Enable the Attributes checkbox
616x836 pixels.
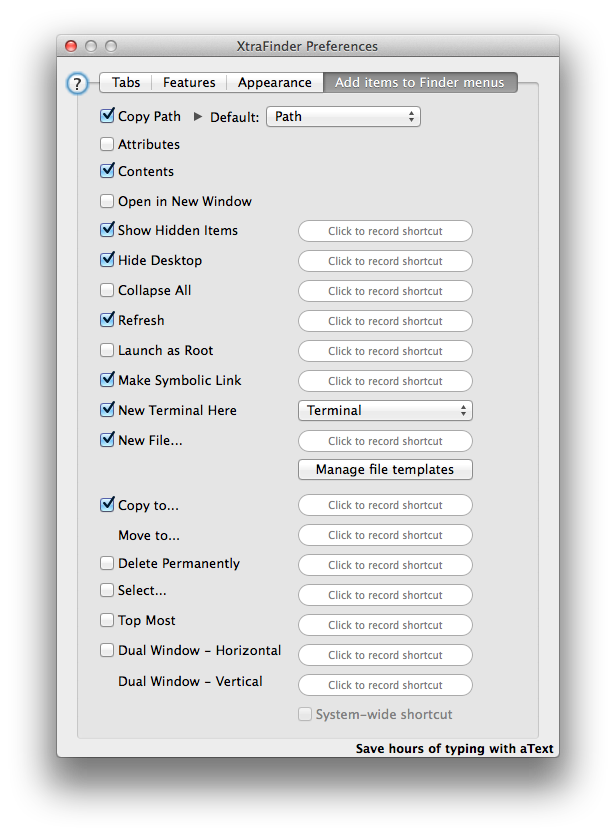[x=107, y=144]
